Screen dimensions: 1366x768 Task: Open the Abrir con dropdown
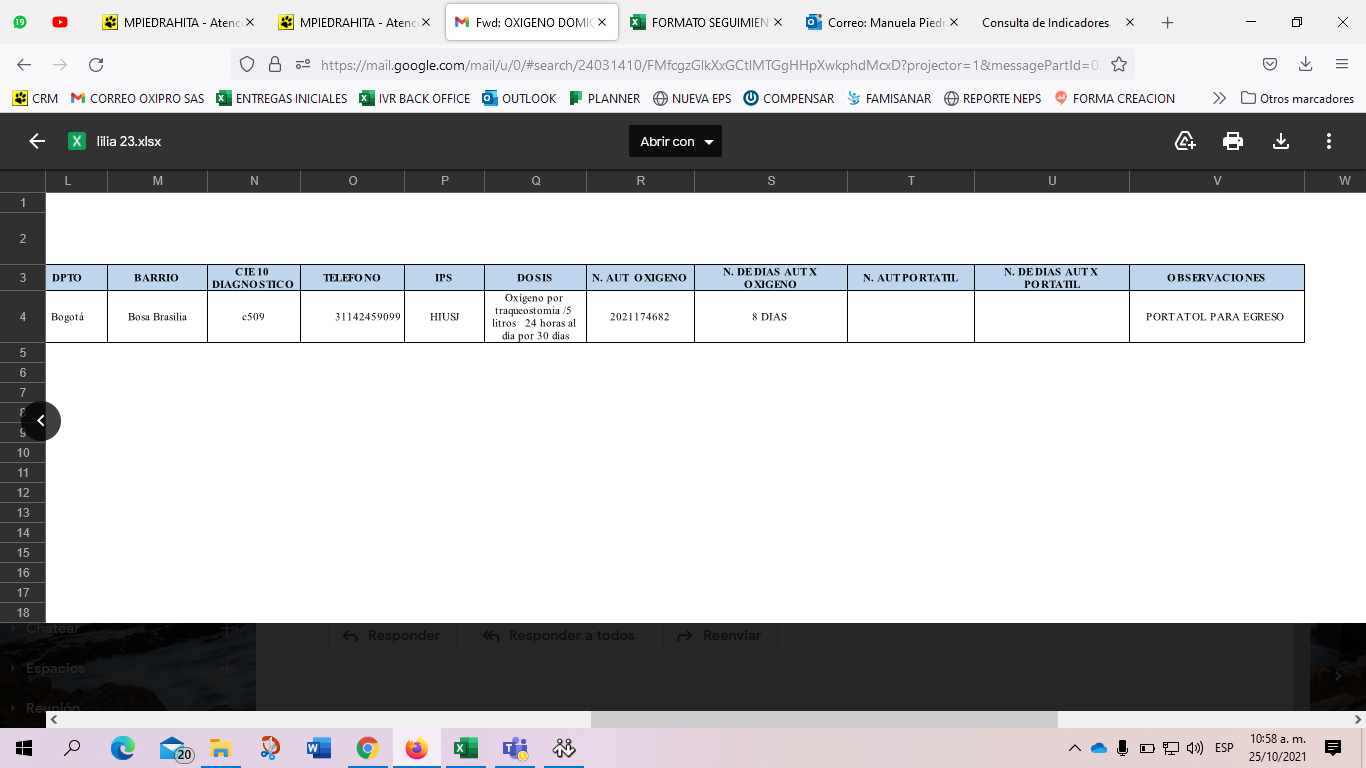[x=675, y=141]
